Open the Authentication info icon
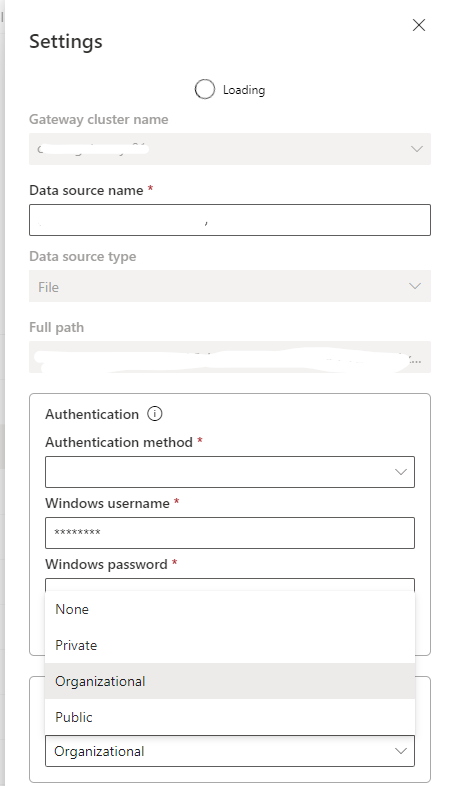Viewport: 455px width, 786px height. (155, 414)
